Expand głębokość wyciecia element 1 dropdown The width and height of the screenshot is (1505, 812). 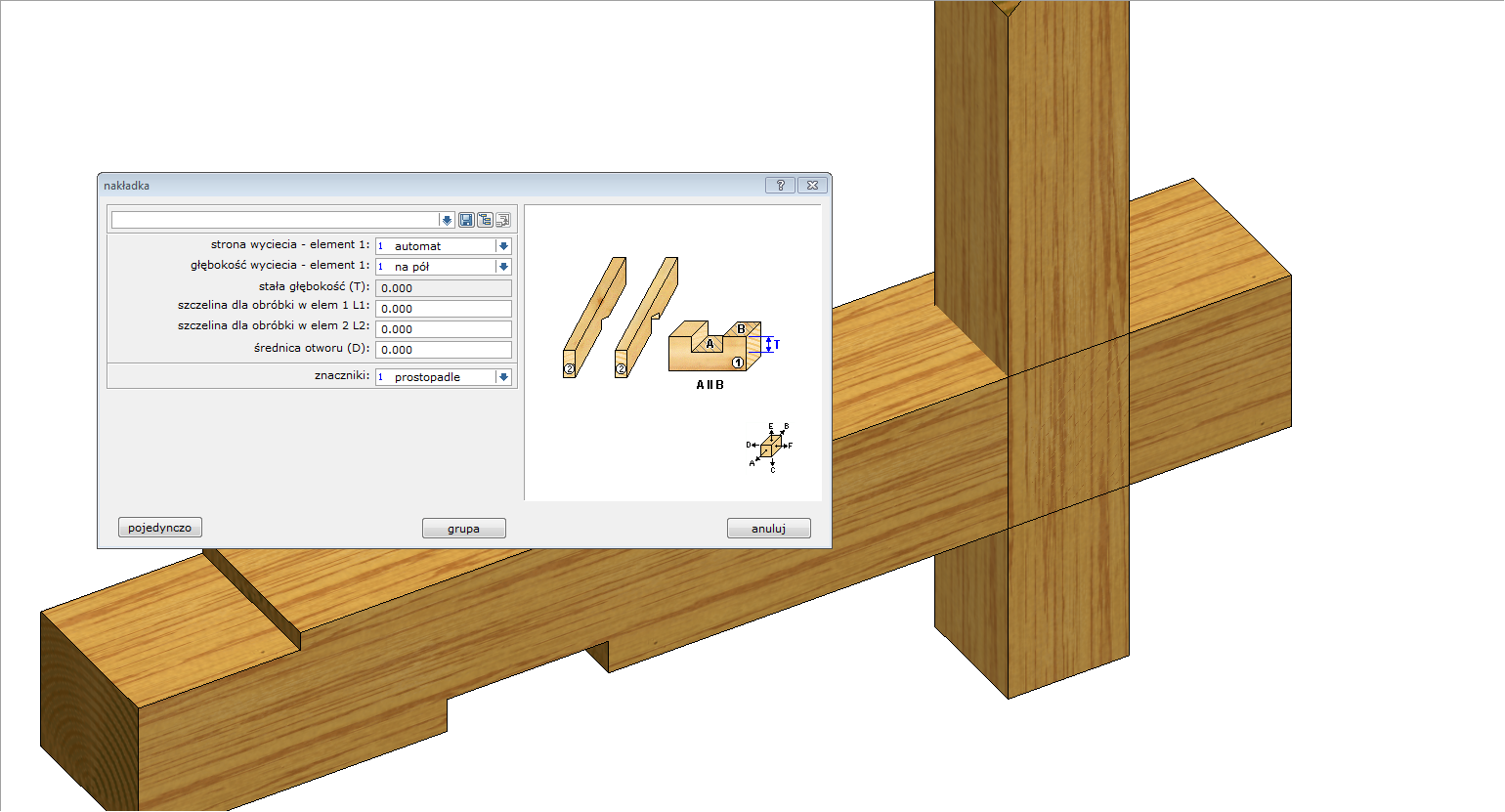coord(503,267)
